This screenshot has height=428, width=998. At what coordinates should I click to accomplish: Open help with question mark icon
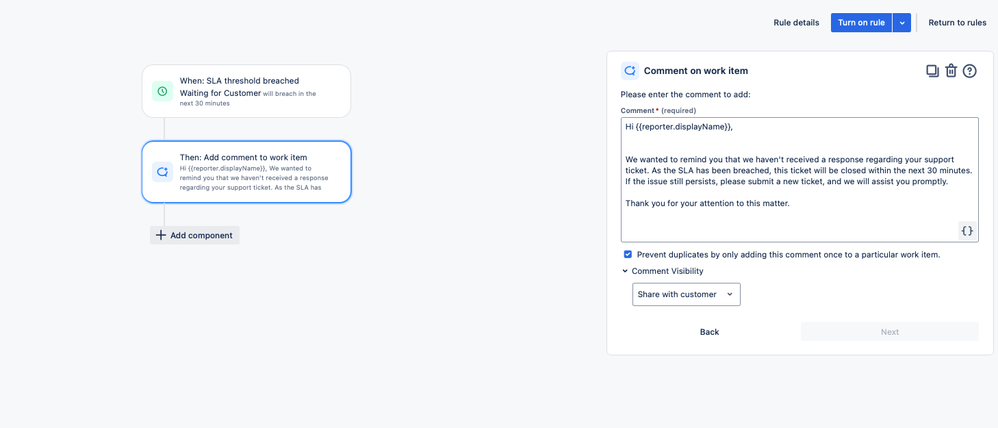tap(969, 71)
